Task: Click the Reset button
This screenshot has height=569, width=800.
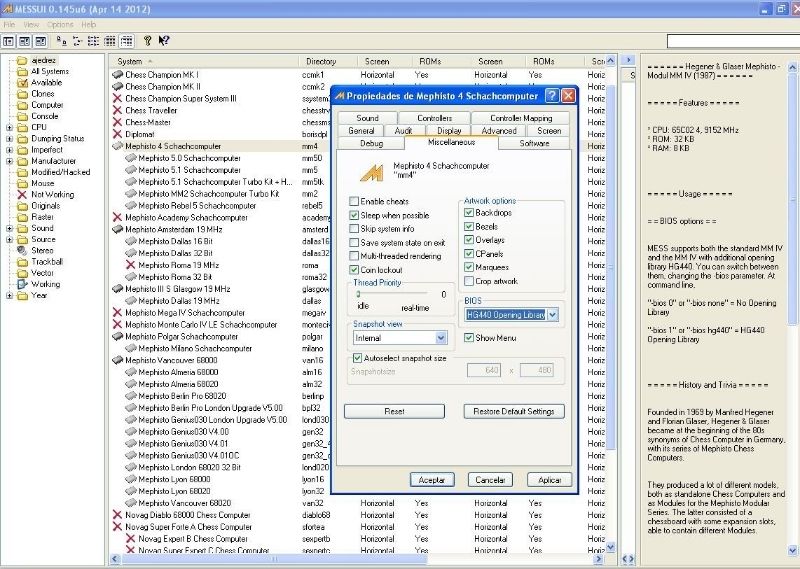Action: tap(394, 411)
